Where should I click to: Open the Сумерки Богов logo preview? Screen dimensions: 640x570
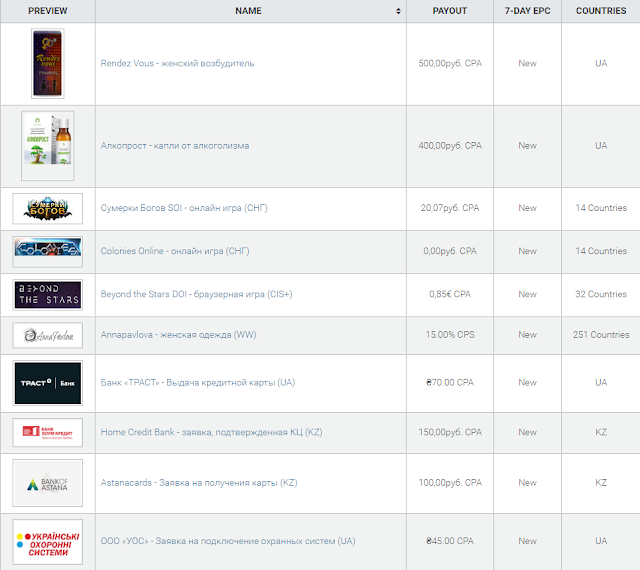[x=48, y=209]
